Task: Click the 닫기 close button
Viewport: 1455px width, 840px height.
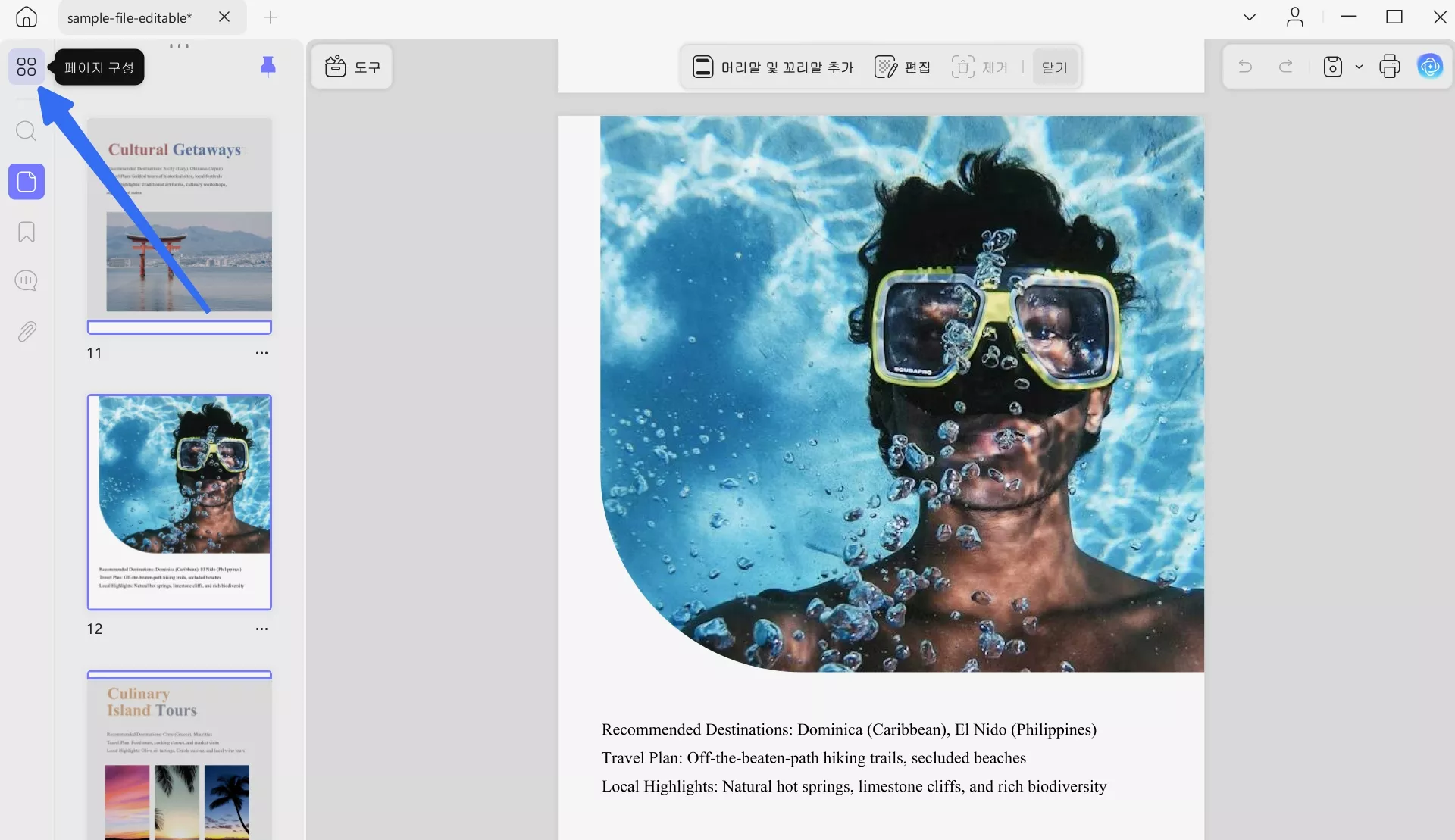Action: click(1054, 67)
